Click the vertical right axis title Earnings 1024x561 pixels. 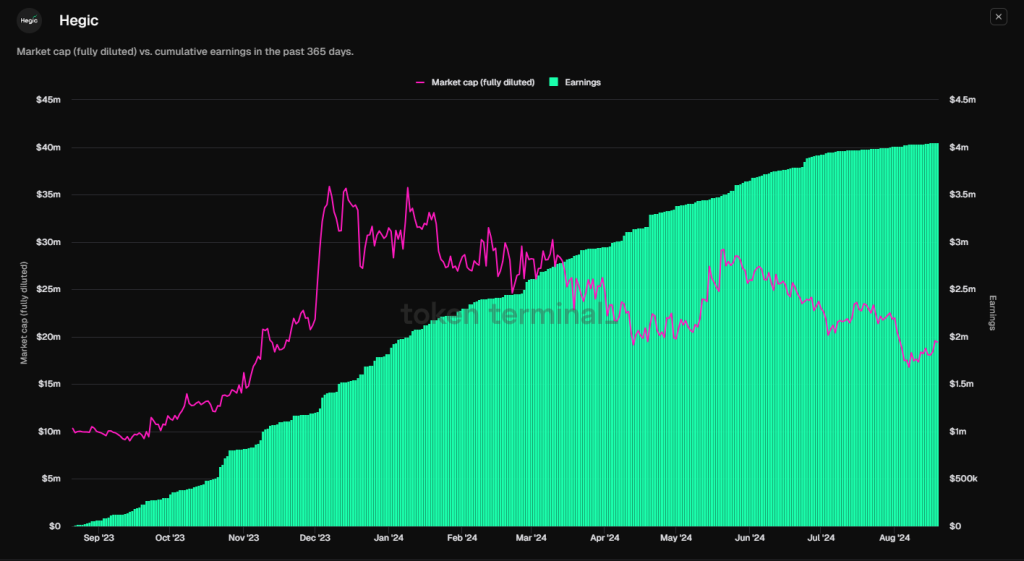(x=993, y=312)
